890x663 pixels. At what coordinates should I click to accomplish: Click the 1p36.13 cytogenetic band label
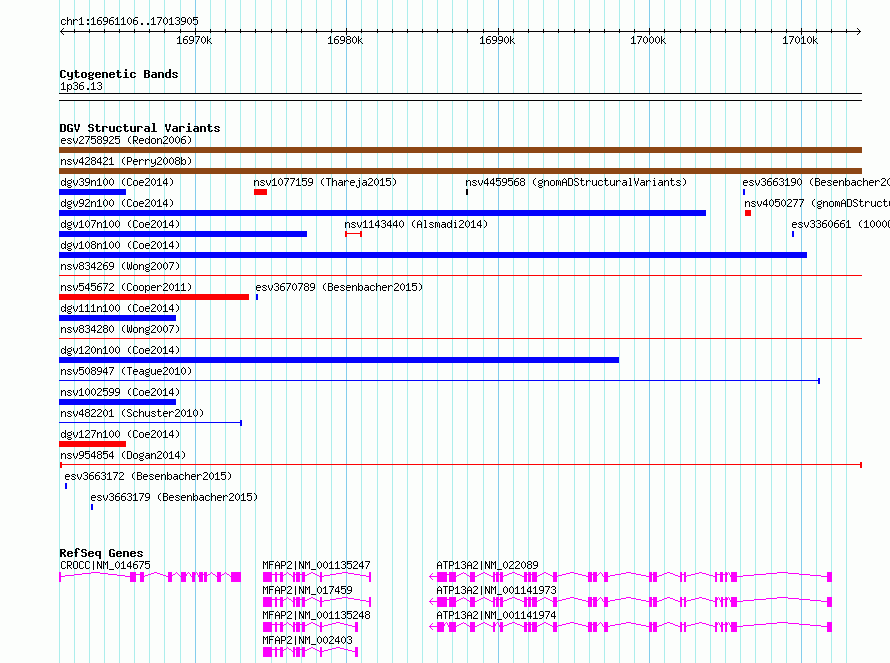(81, 86)
